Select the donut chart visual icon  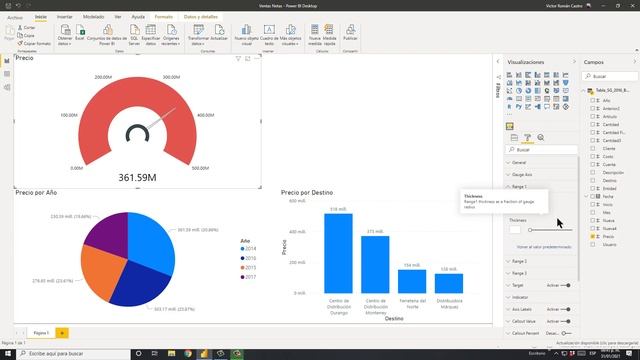[x=528, y=91]
